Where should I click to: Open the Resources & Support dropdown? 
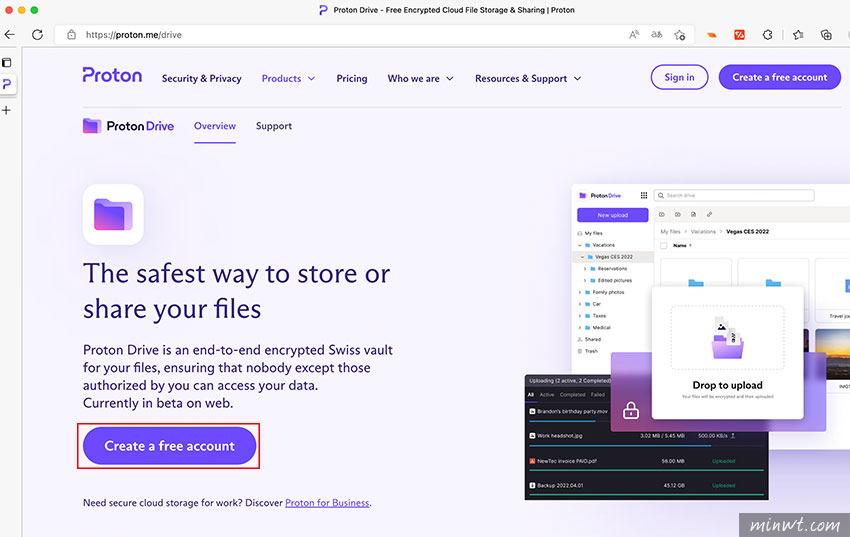coord(528,78)
